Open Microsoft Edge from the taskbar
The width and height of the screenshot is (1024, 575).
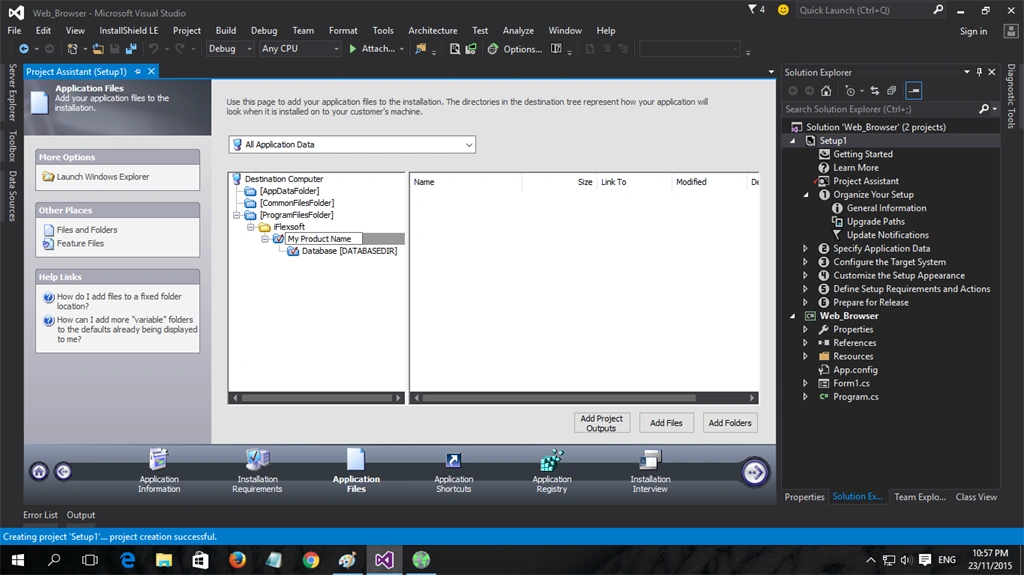pyautogui.click(x=127, y=560)
